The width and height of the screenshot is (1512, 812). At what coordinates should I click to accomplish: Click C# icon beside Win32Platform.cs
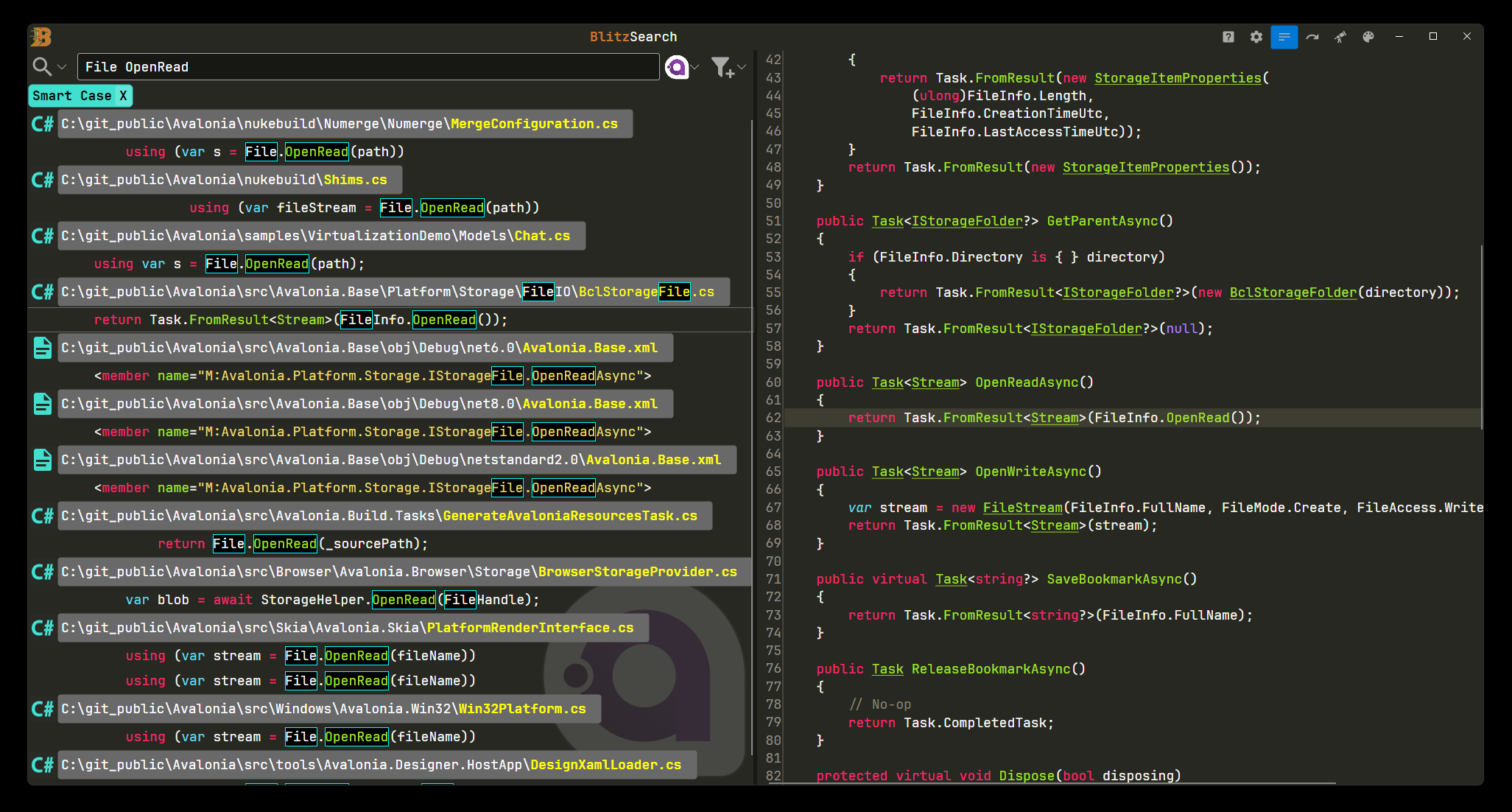pos(43,709)
